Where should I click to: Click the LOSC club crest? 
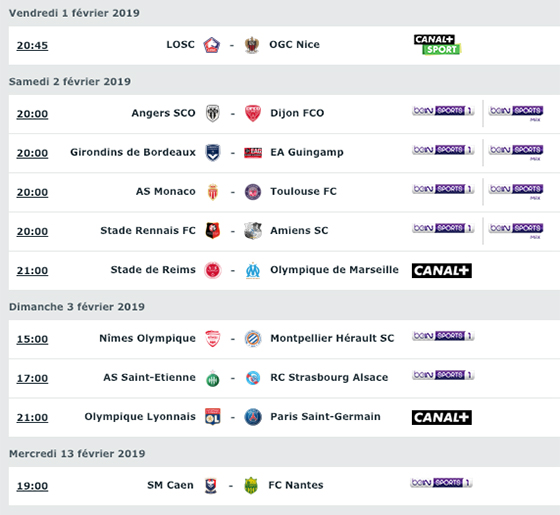(x=211, y=45)
